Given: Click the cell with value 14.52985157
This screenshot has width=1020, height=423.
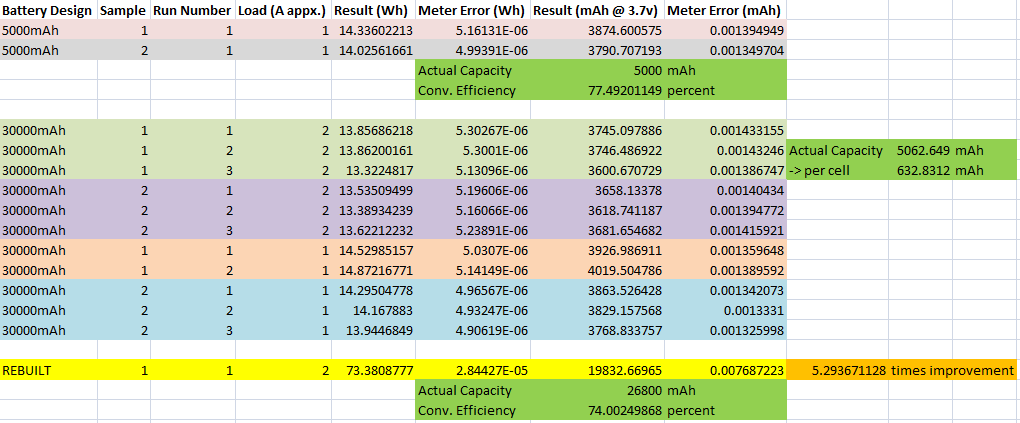Looking at the screenshot, I should pos(373,250).
